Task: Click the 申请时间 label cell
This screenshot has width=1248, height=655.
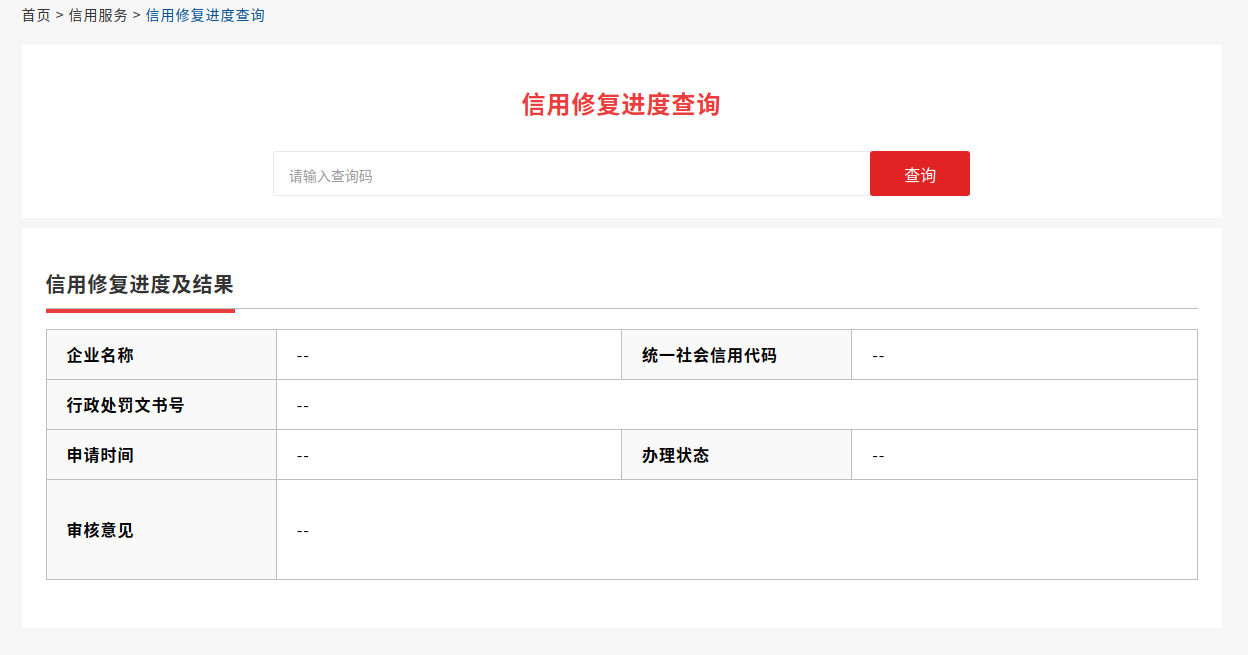Action: click(x=161, y=455)
